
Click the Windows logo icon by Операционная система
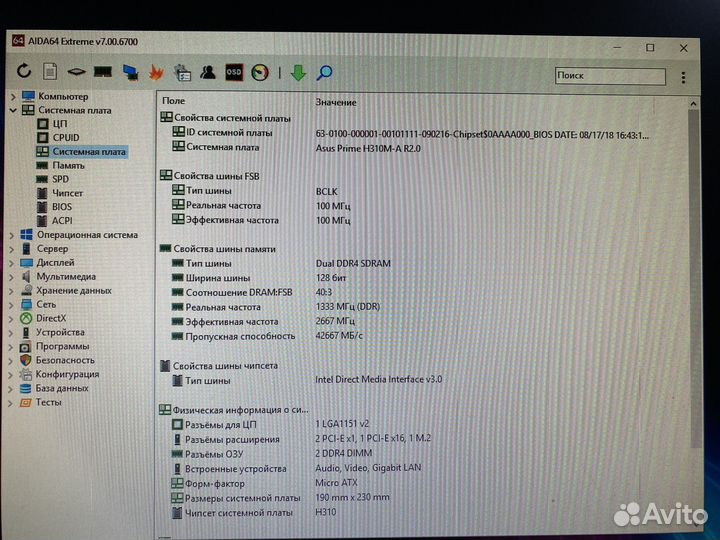point(27,235)
